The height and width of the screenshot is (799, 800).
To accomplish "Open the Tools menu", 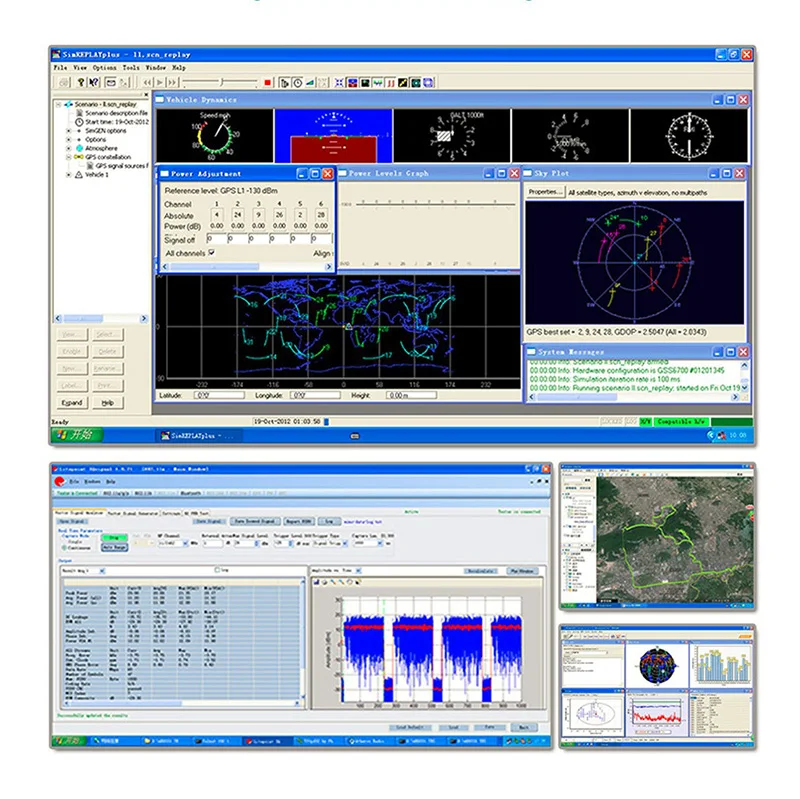I will [x=131, y=67].
